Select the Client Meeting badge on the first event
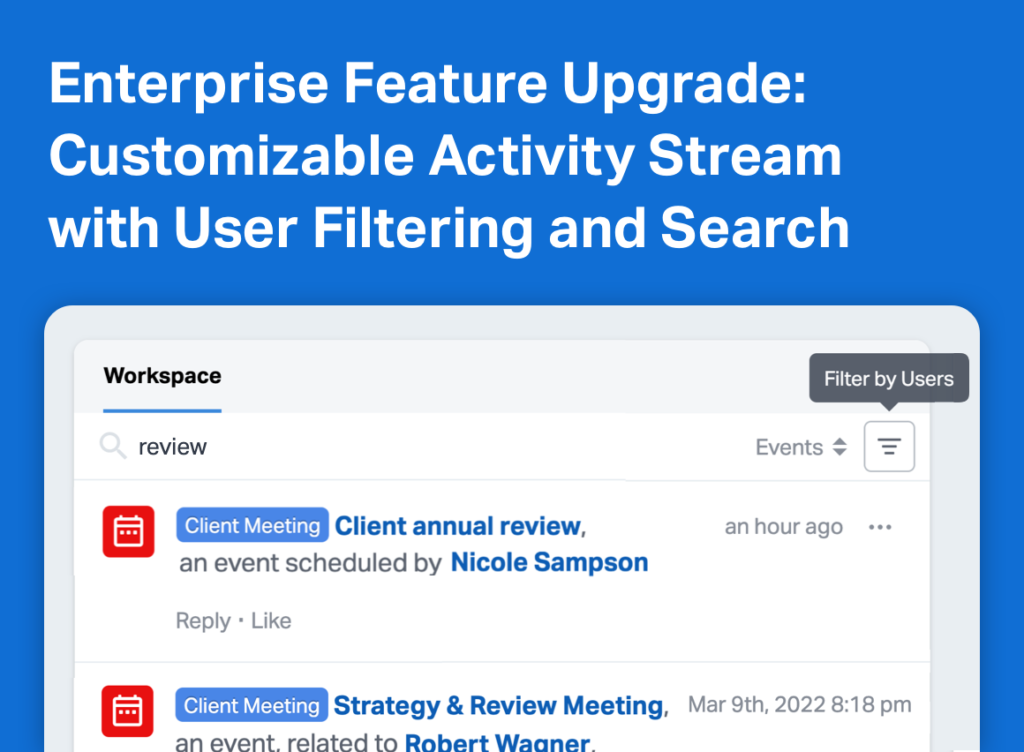The height and width of the screenshot is (752, 1024). tap(251, 525)
